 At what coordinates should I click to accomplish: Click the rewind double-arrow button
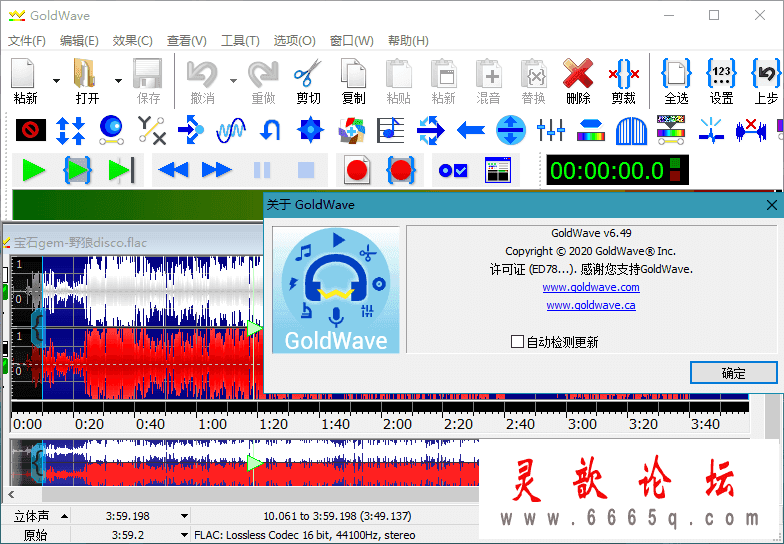(x=173, y=170)
